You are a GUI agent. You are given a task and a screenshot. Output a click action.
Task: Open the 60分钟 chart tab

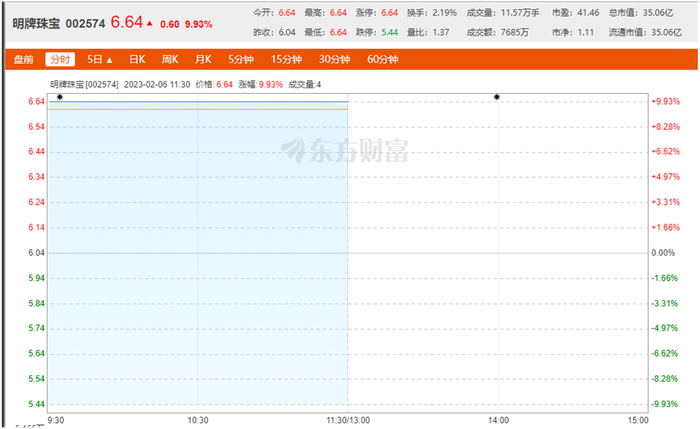383,59
